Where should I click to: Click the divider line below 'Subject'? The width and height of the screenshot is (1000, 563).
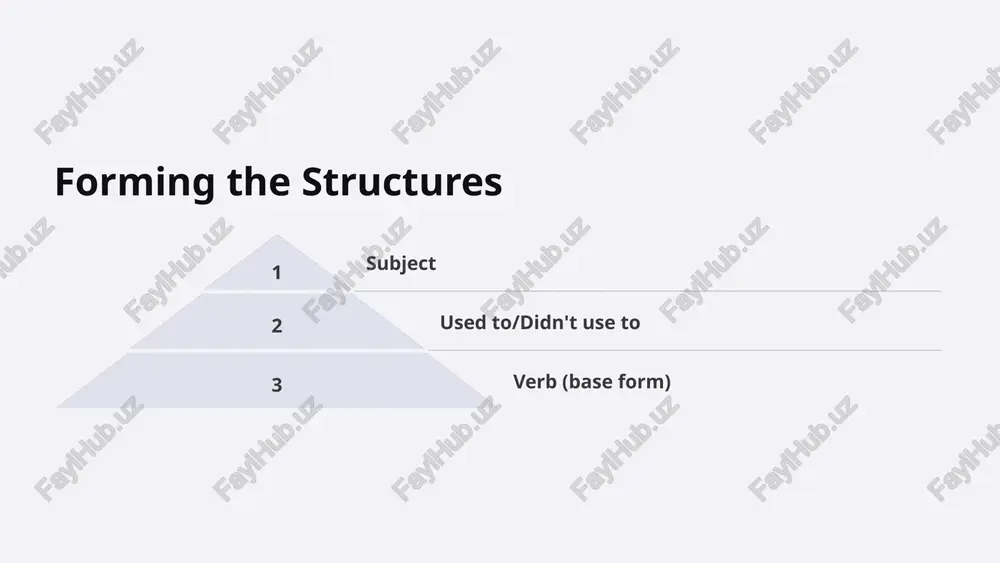(647, 291)
